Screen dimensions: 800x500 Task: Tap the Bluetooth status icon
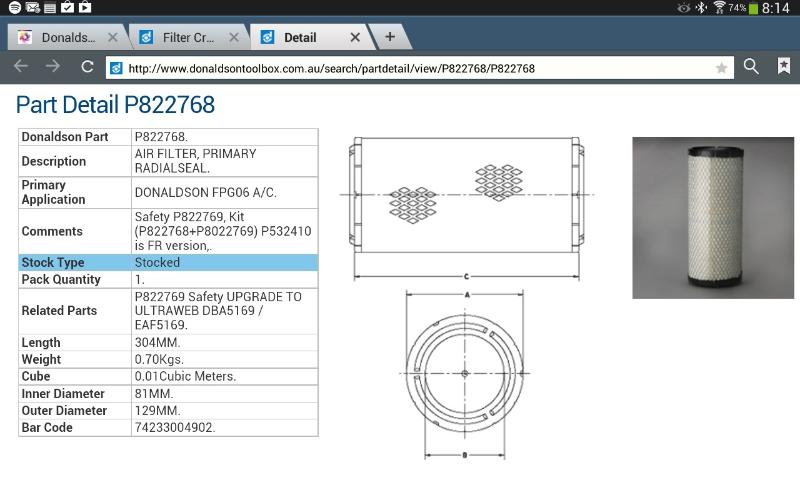click(702, 8)
